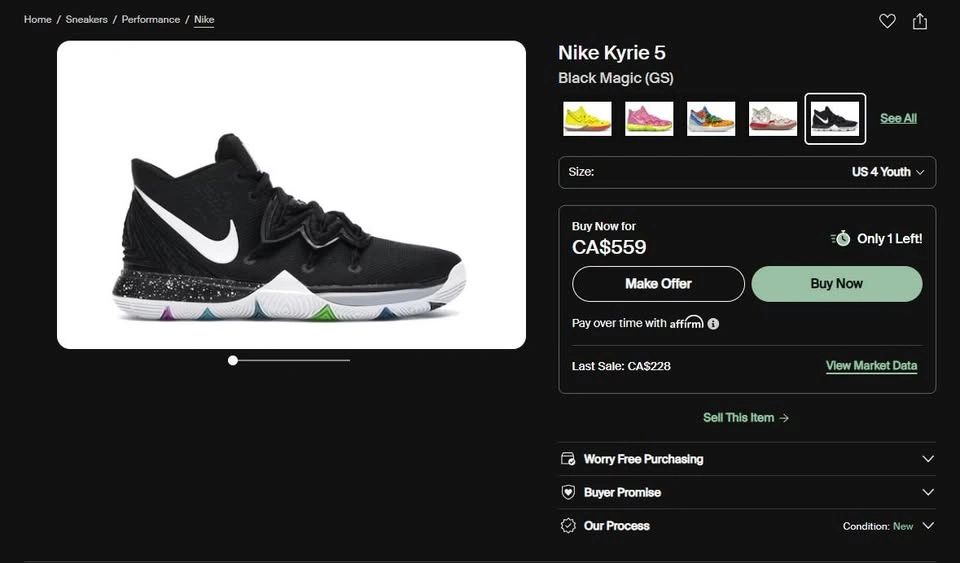Open Performance breadcrumb link
Image resolution: width=960 pixels, height=563 pixels.
click(x=151, y=20)
